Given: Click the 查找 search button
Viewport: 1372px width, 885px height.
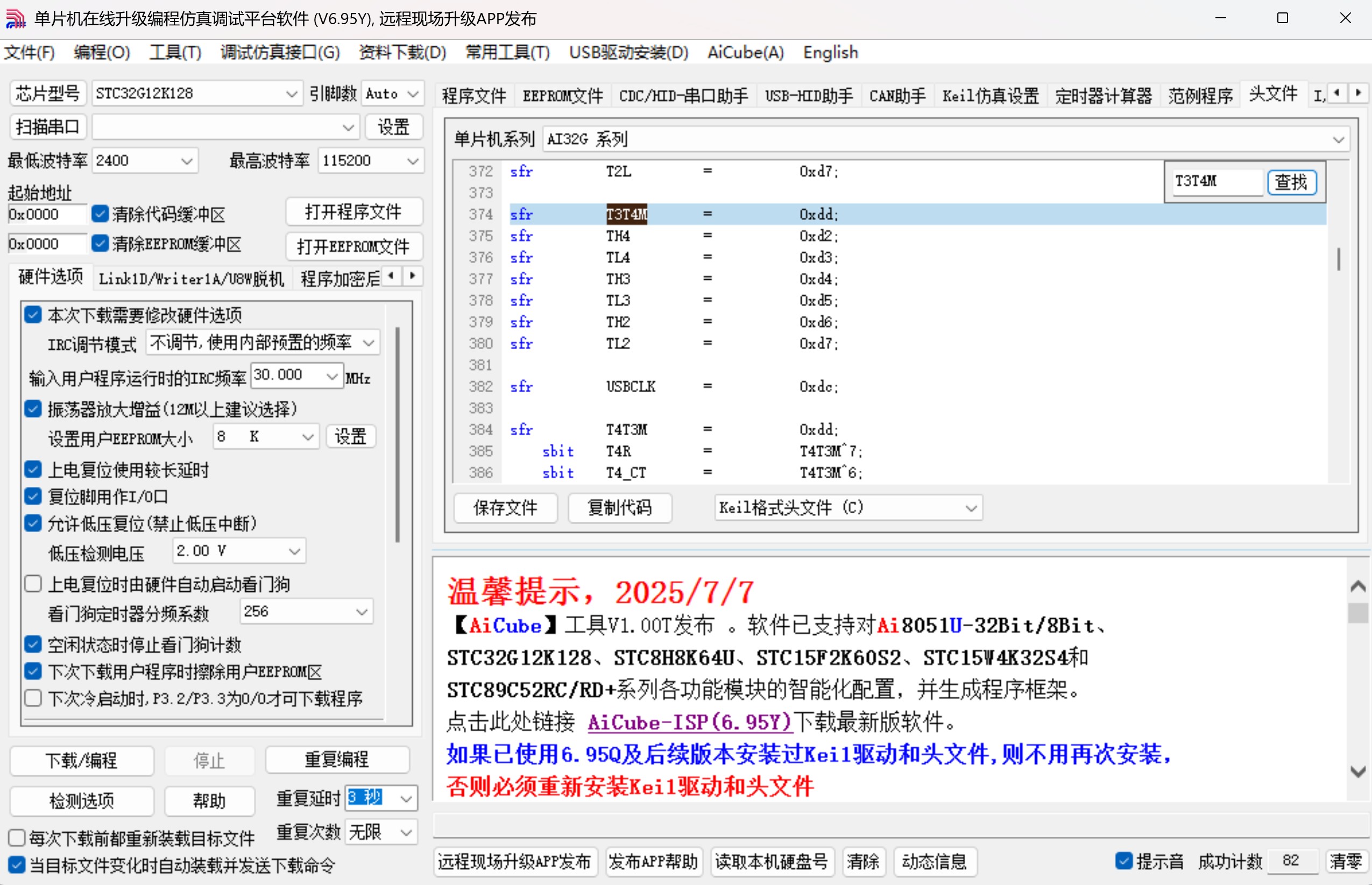Looking at the screenshot, I should pyautogui.click(x=1292, y=182).
